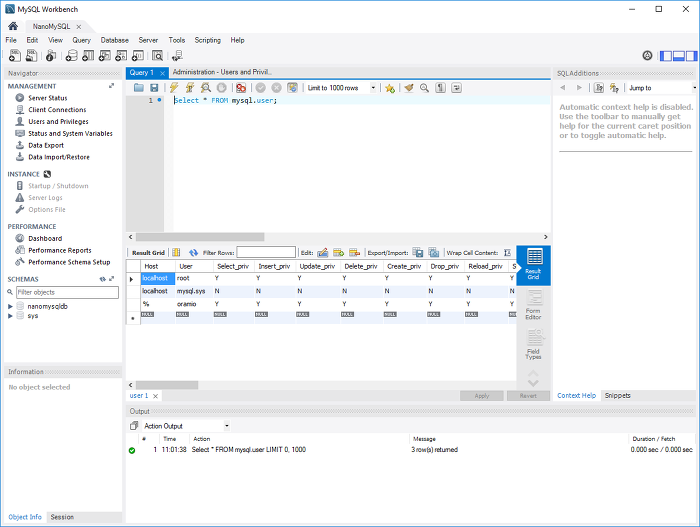The image size is (700, 527).
Task: Switch to Snippets tab
Action: click(x=617, y=396)
